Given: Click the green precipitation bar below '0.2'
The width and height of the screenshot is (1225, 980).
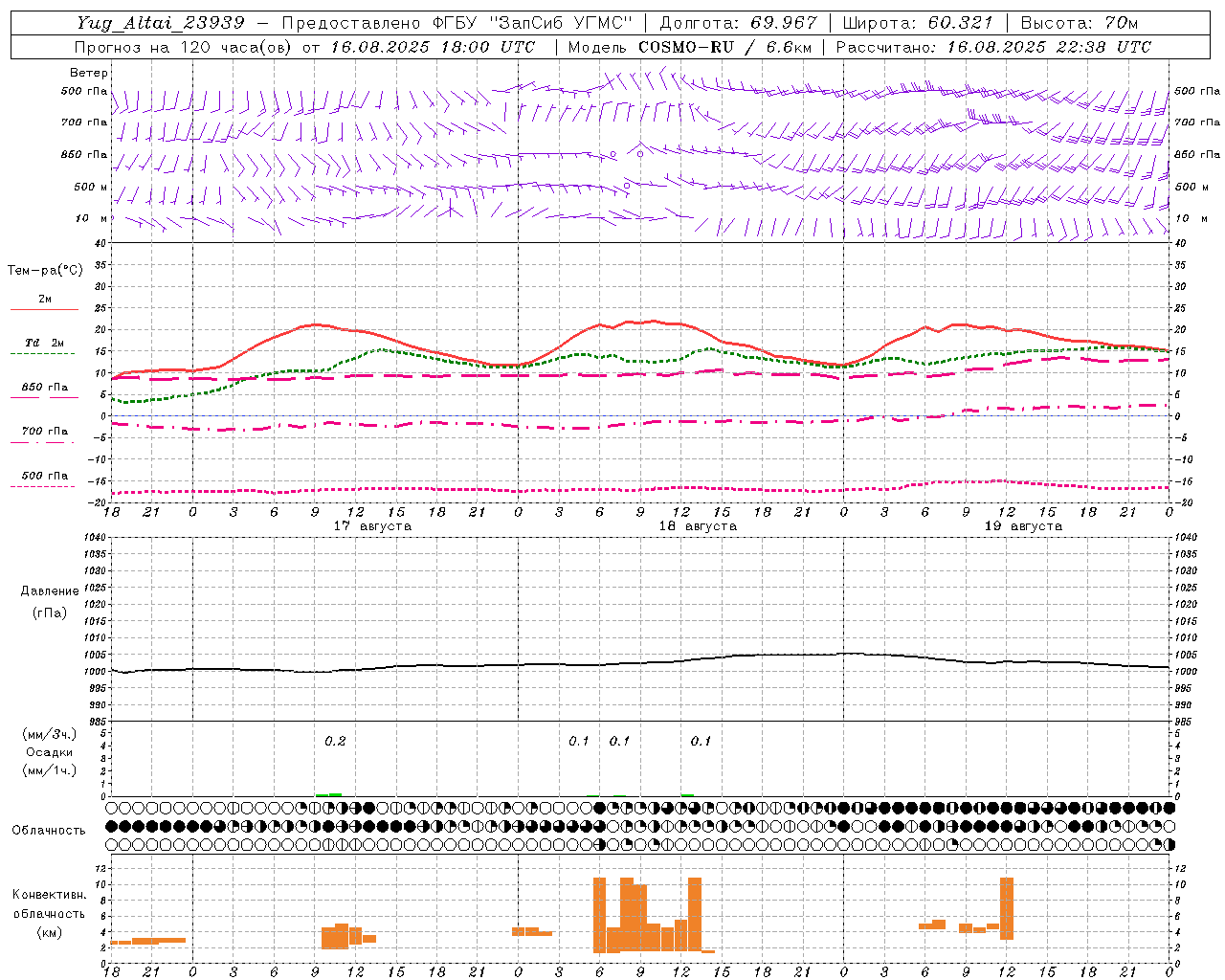Looking at the screenshot, I should (x=329, y=794).
